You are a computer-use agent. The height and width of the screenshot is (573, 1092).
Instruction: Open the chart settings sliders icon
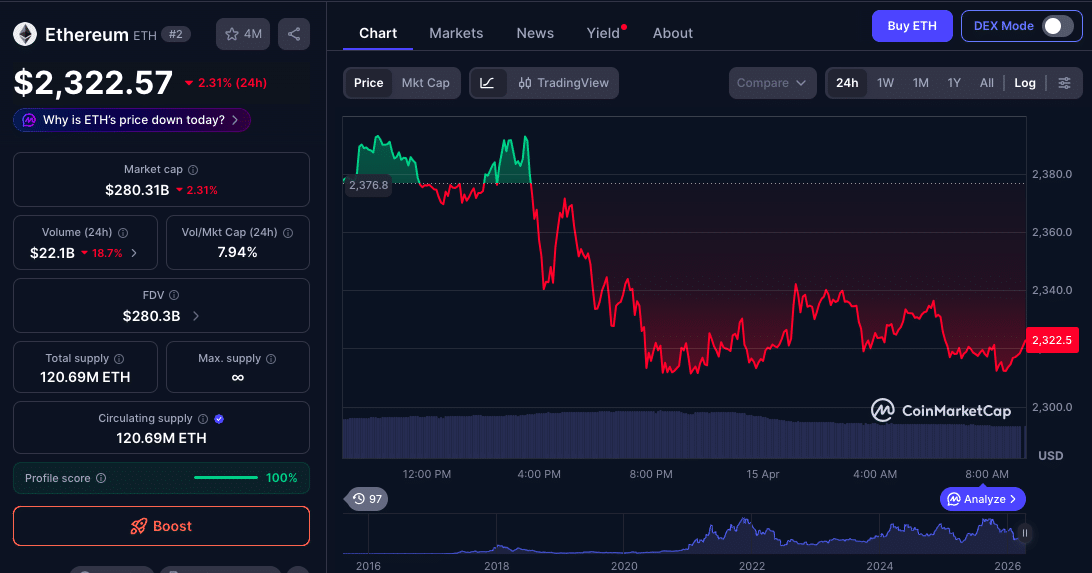[x=1064, y=83]
